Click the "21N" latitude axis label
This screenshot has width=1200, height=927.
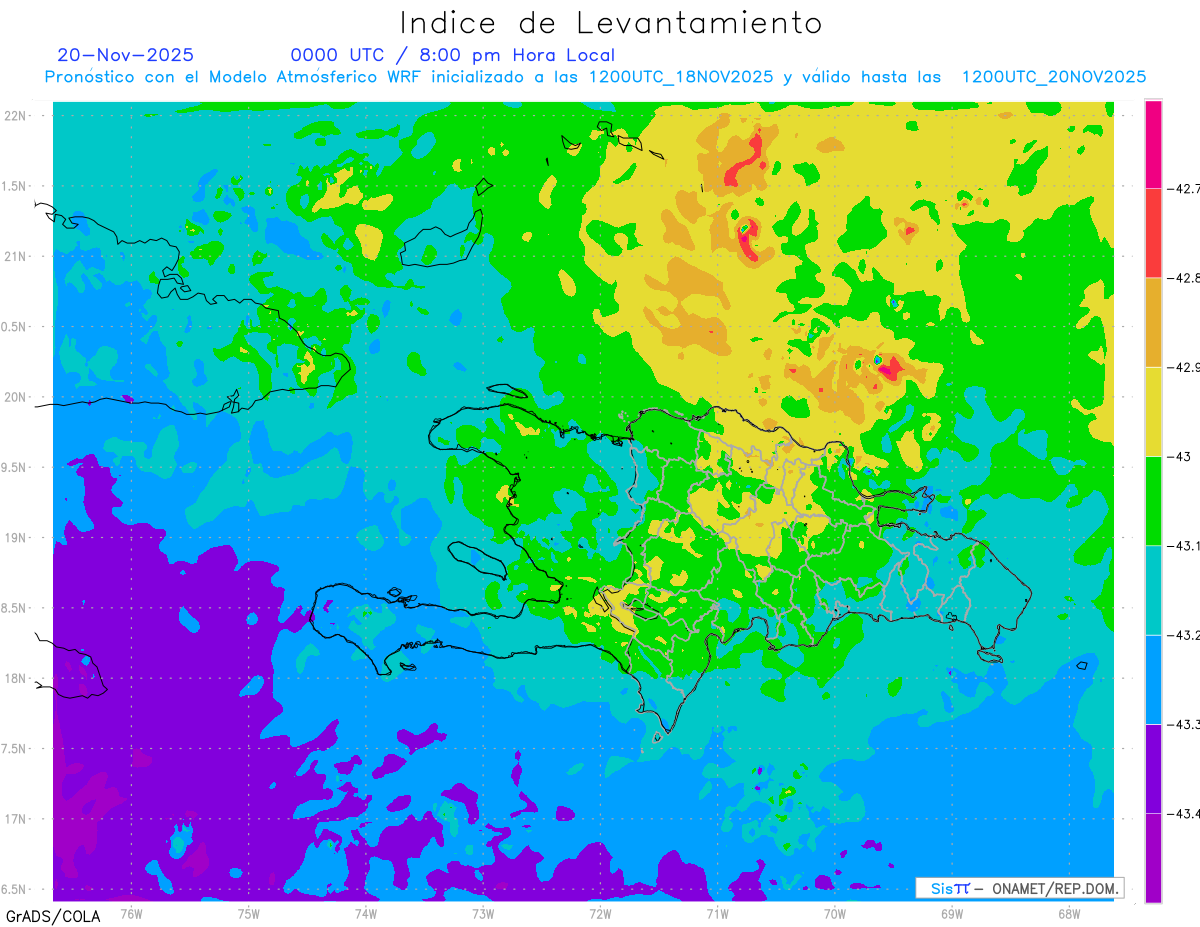coord(16,256)
